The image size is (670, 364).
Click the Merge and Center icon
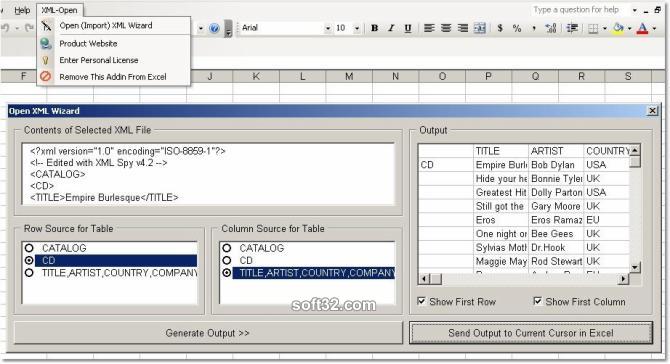click(x=480, y=28)
